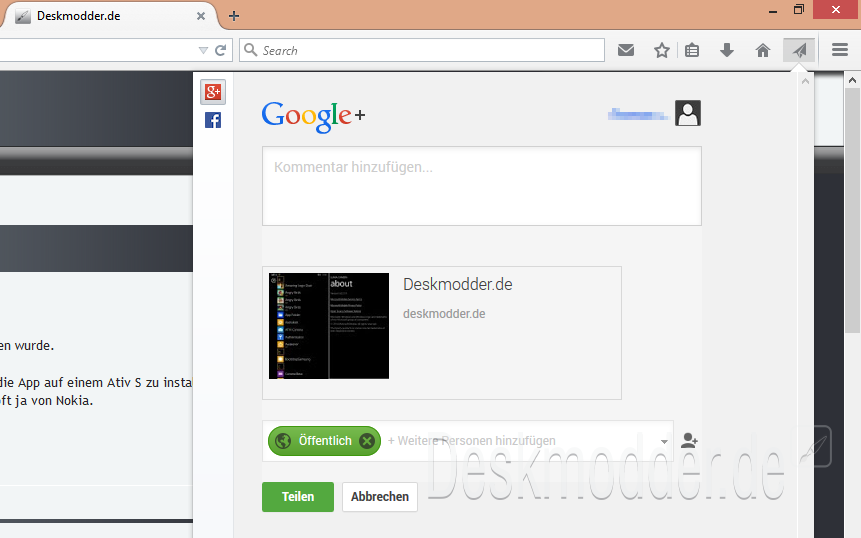The width and height of the screenshot is (861, 538).
Task: Toggle the share page paper plane icon
Action: click(799, 51)
